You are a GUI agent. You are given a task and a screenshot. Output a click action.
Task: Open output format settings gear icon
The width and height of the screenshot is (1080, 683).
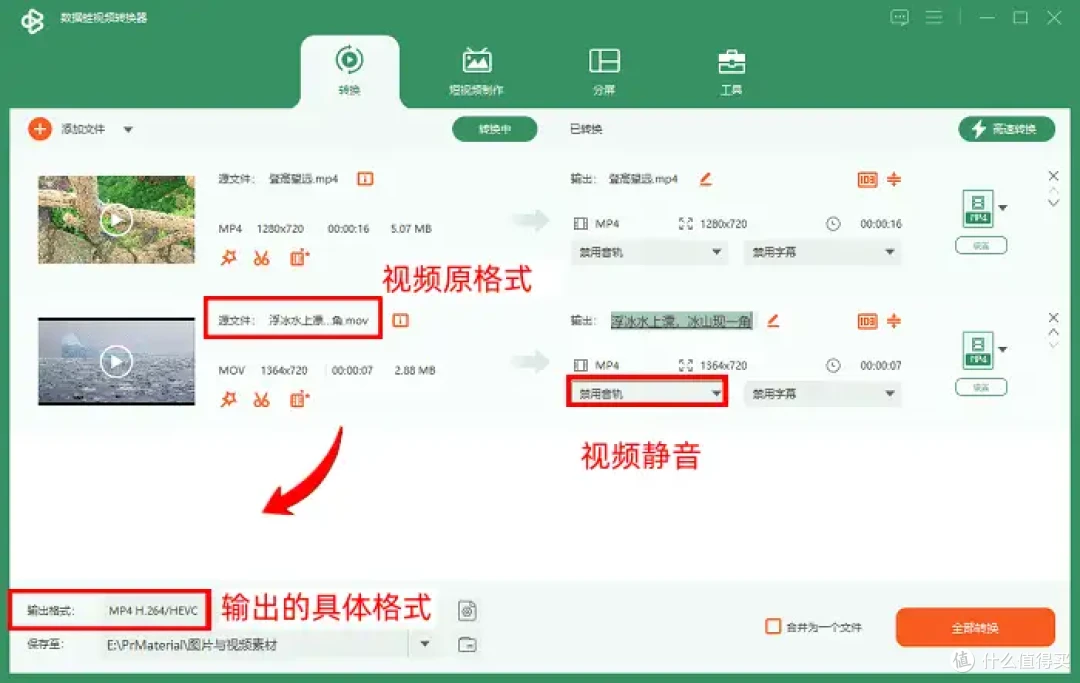click(467, 611)
